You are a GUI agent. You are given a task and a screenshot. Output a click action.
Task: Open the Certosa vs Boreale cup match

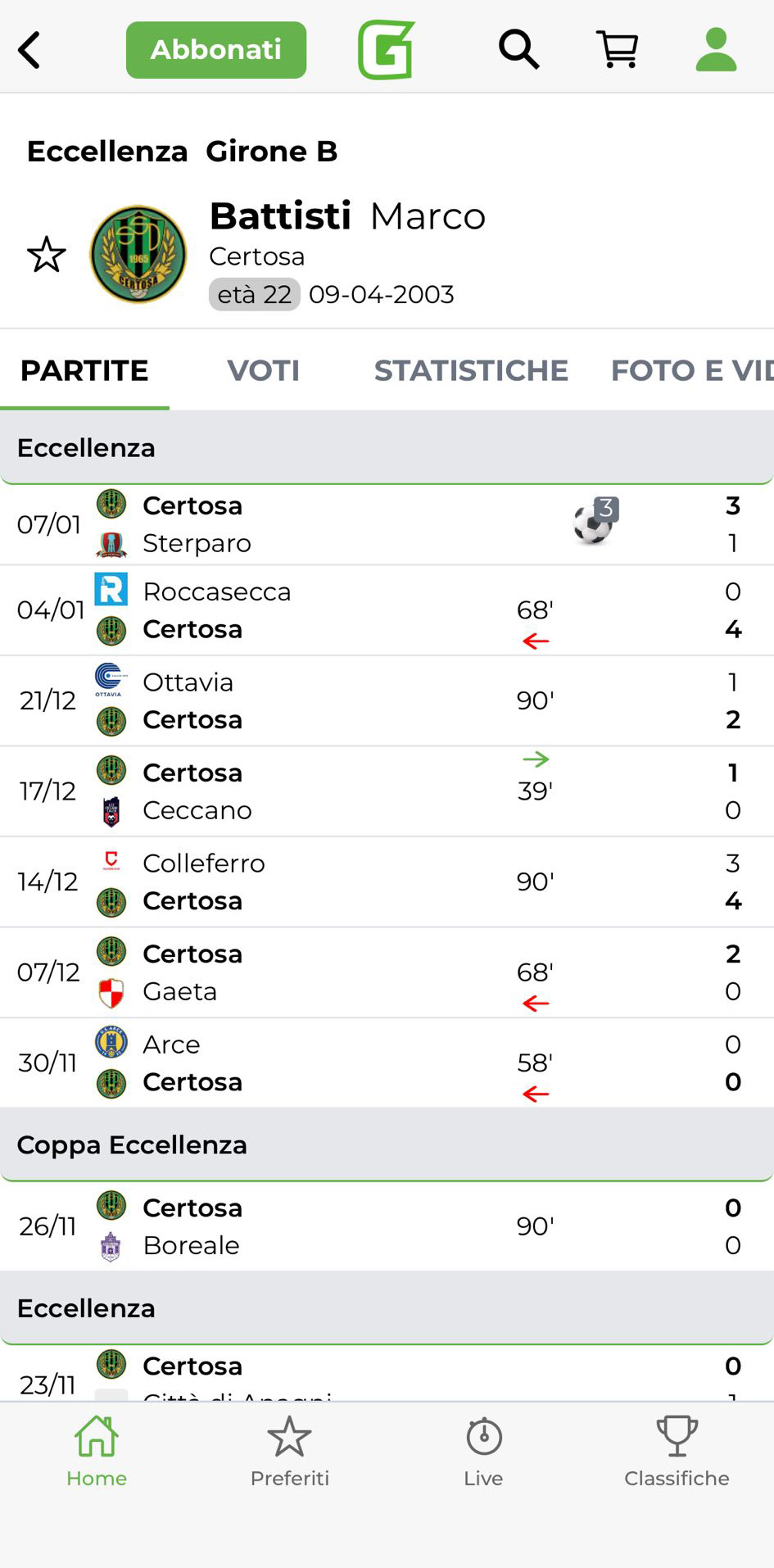(x=328, y=1226)
